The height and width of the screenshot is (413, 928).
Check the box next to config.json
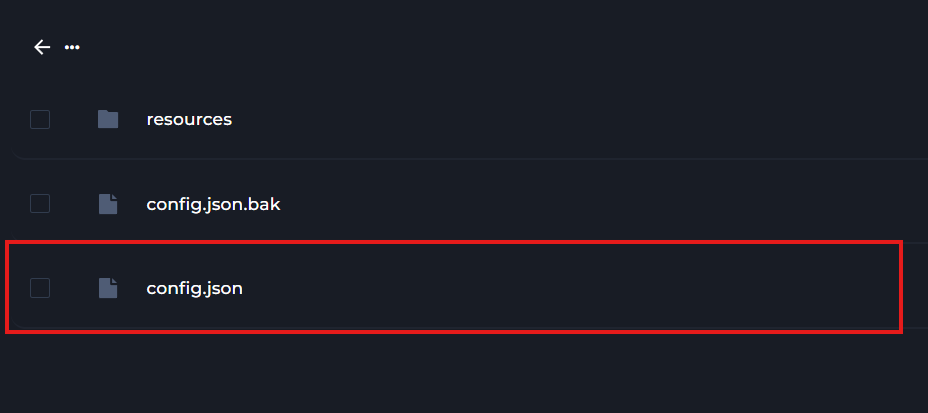40,288
